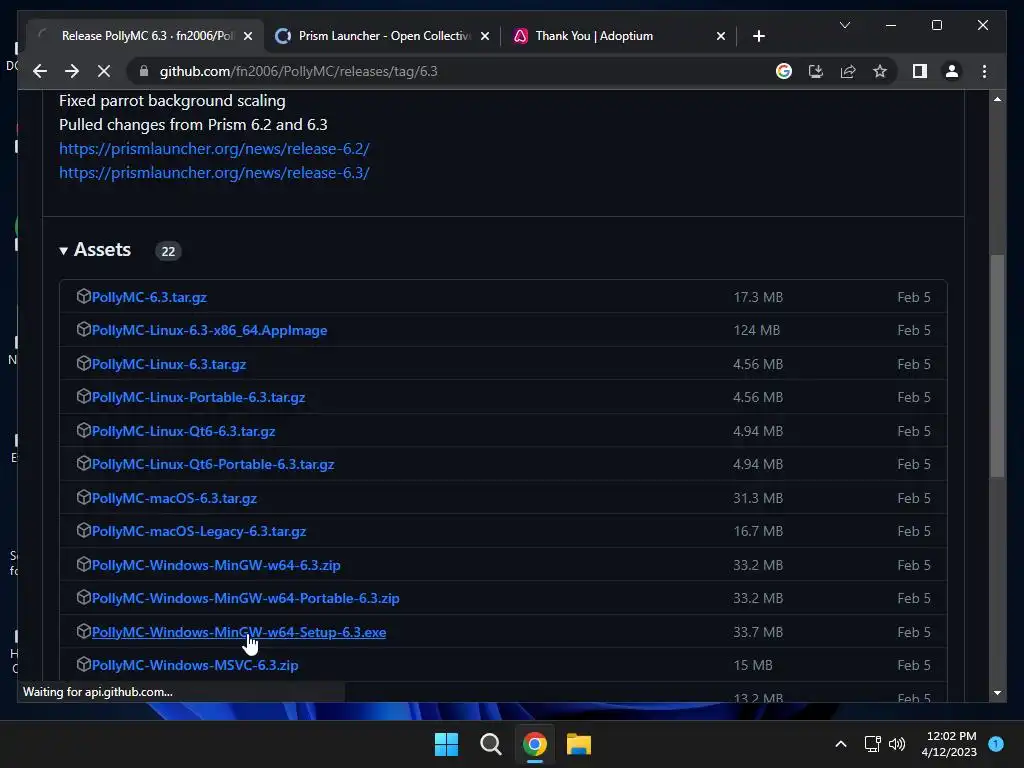The width and height of the screenshot is (1024, 768).
Task: Download PollyMC-Windows-MinGW-w64-6.3.zip
Action: point(216,565)
